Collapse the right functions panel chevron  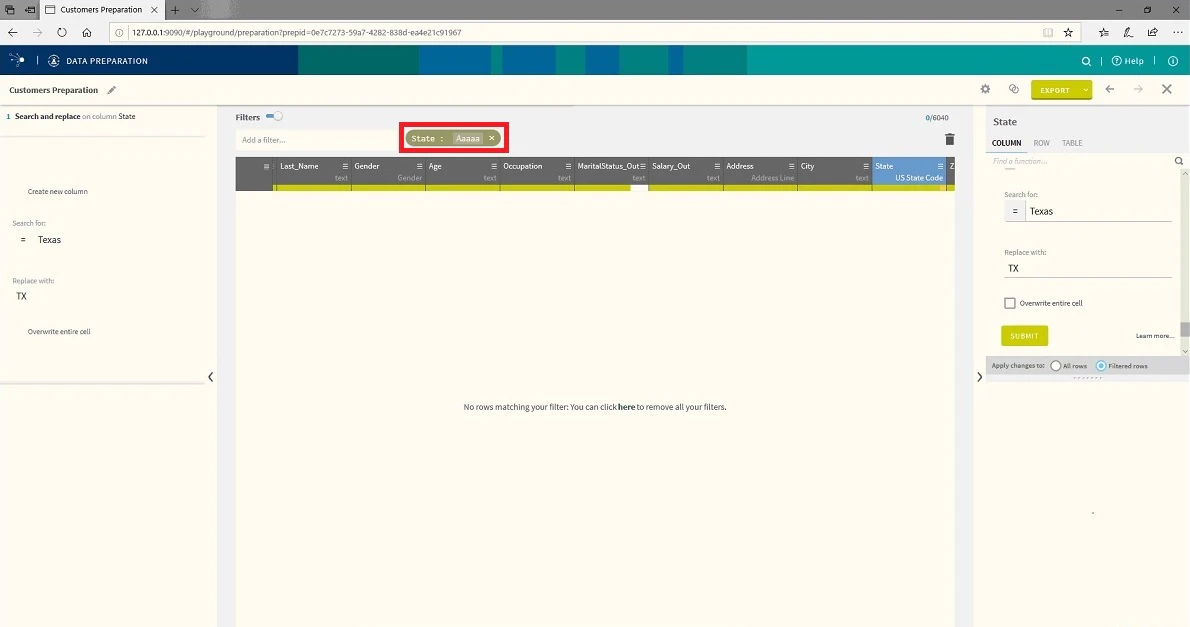click(x=979, y=377)
